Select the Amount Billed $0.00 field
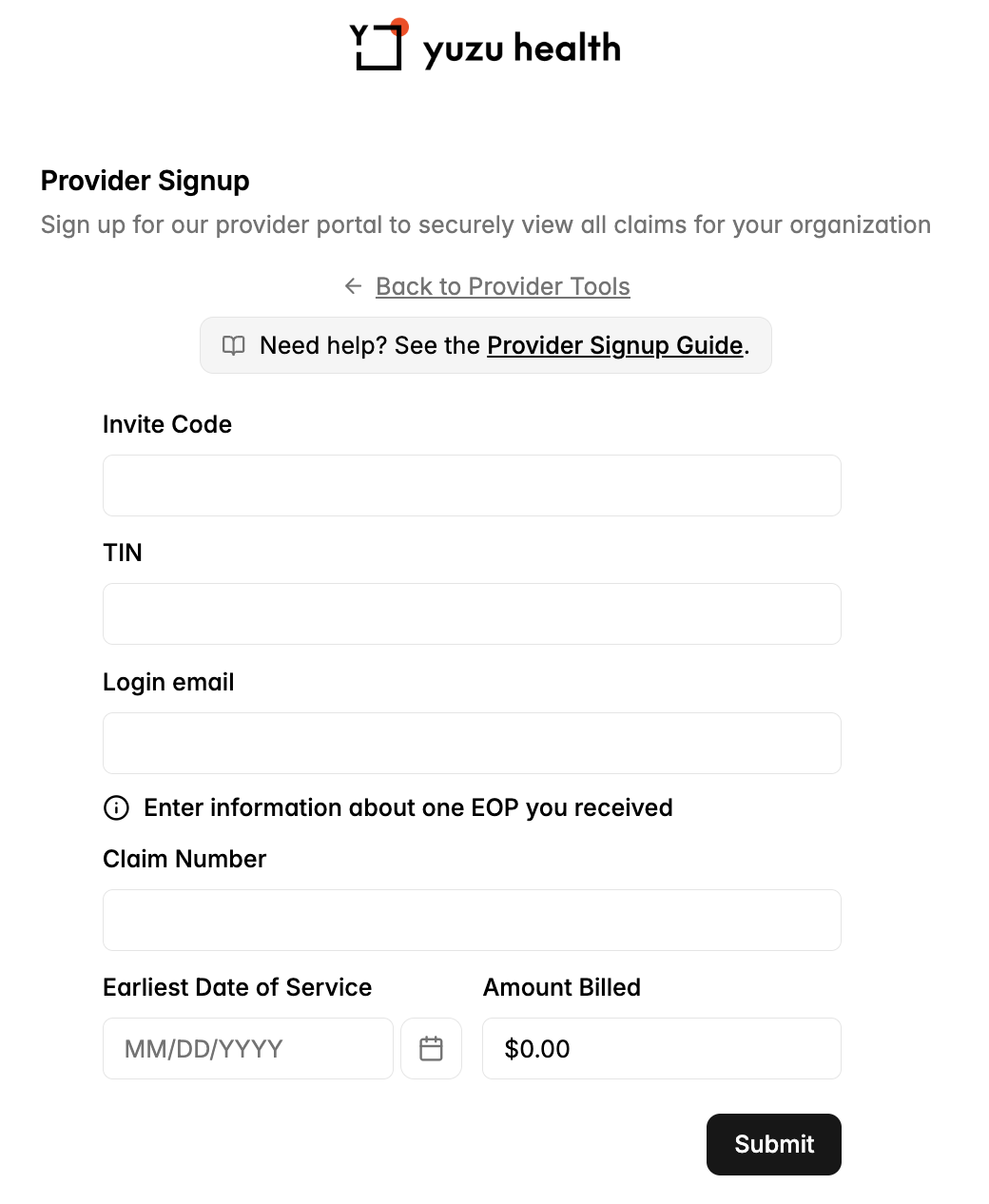 tap(662, 1048)
